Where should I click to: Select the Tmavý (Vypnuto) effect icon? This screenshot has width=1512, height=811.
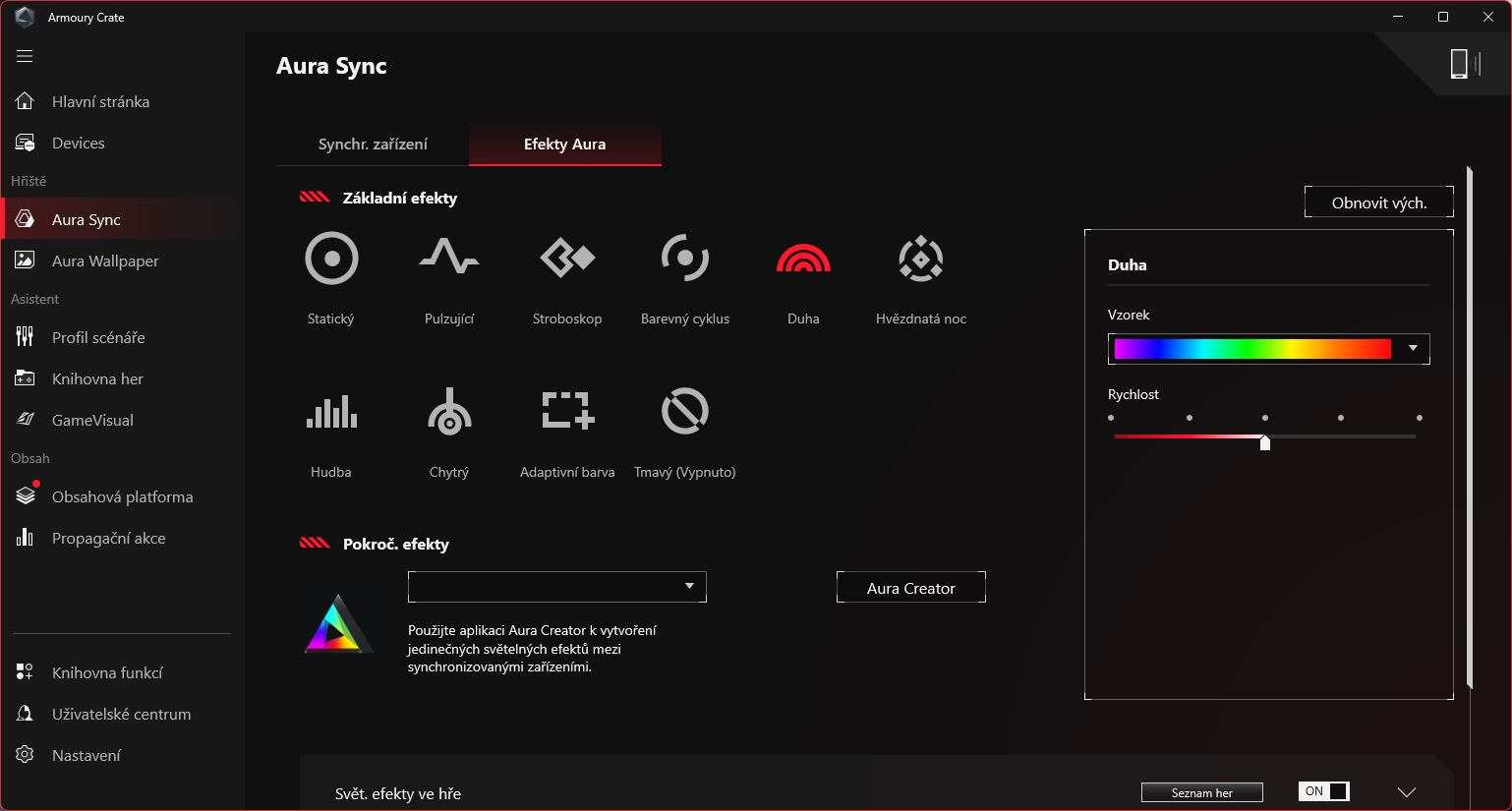pyautogui.click(x=685, y=411)
